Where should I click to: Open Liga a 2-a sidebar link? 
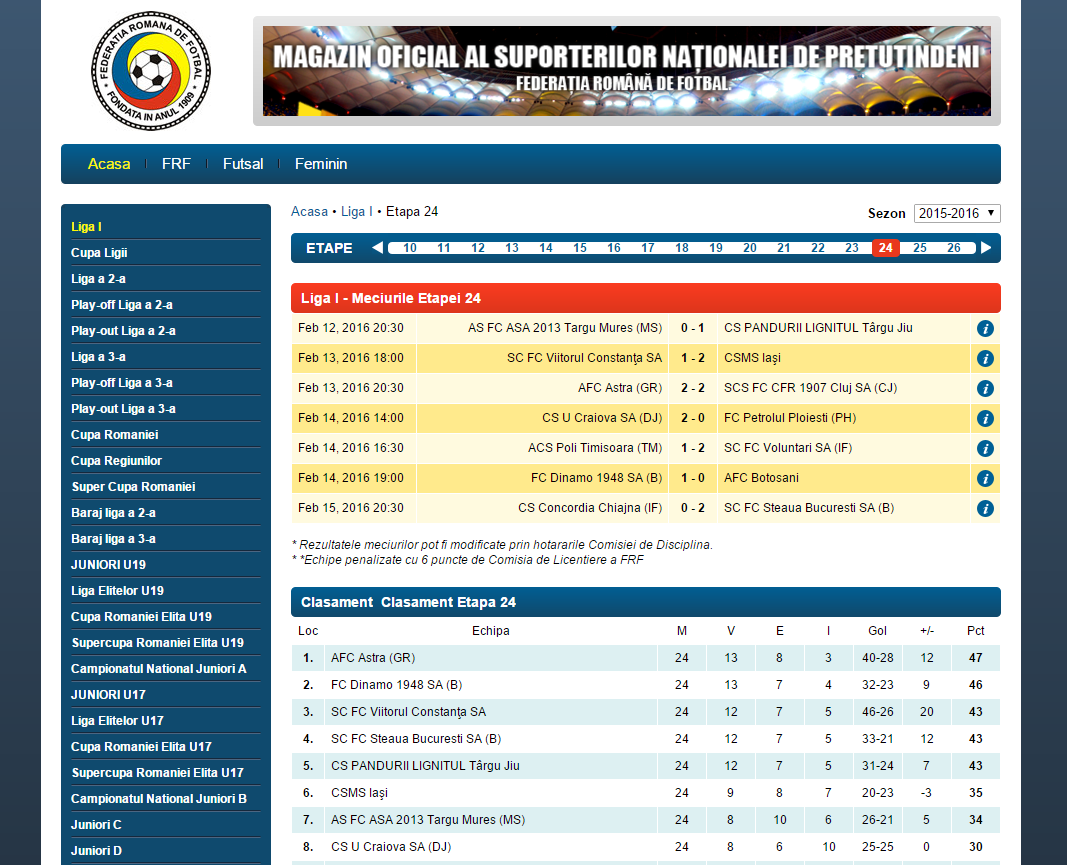(98, 279)
